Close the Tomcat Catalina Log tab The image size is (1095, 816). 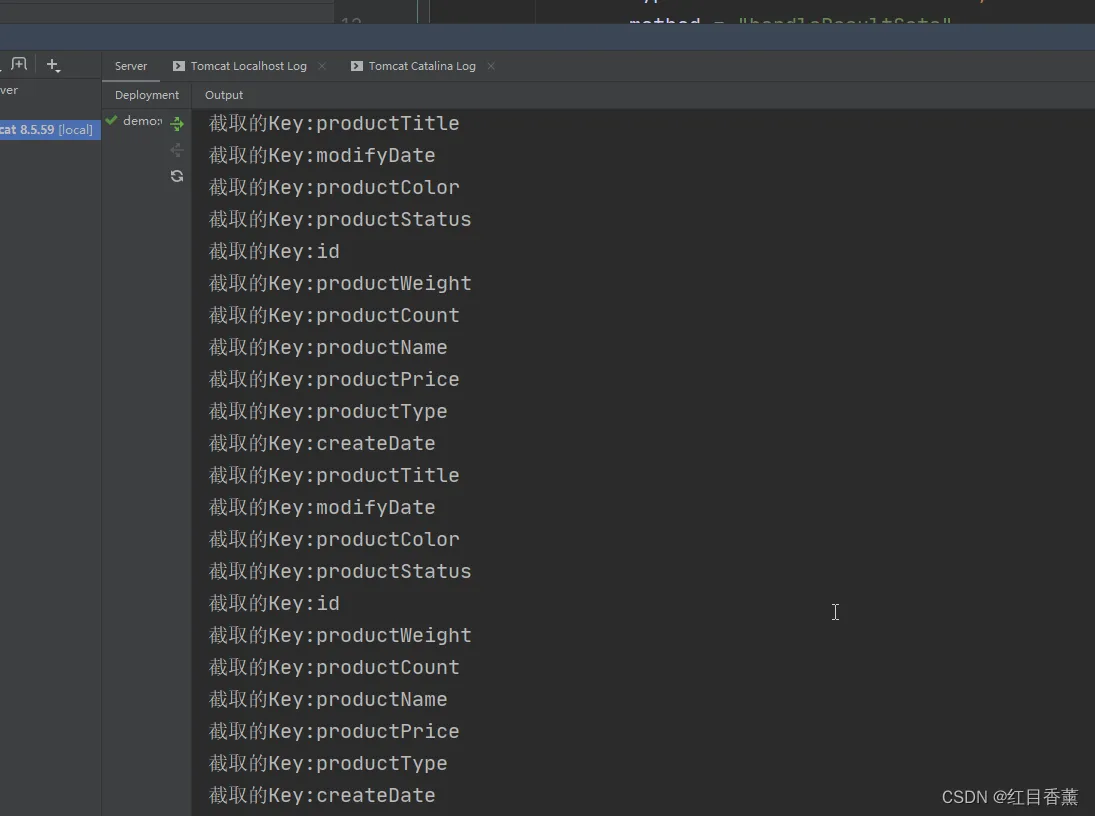491,66
